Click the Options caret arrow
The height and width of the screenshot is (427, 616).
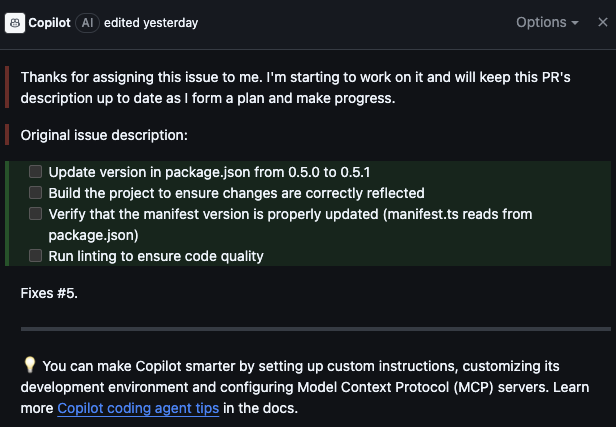click(x=575, y=23)
